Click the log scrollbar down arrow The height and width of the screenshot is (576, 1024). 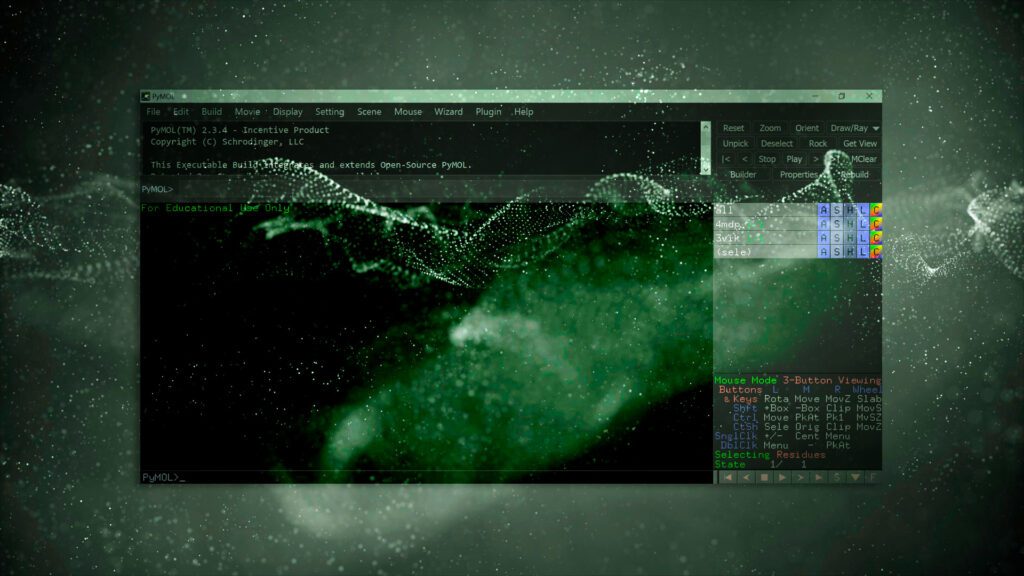[705, 169]
